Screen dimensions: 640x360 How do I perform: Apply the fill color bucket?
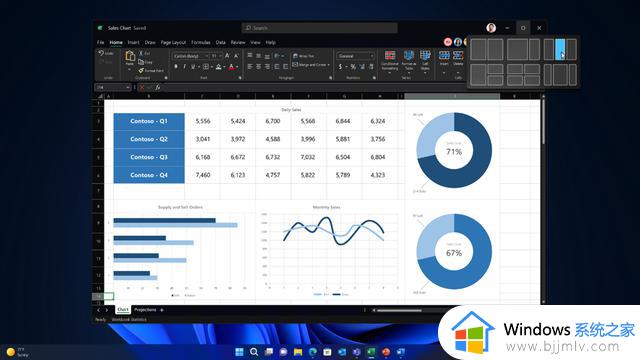tap(219, 67)
